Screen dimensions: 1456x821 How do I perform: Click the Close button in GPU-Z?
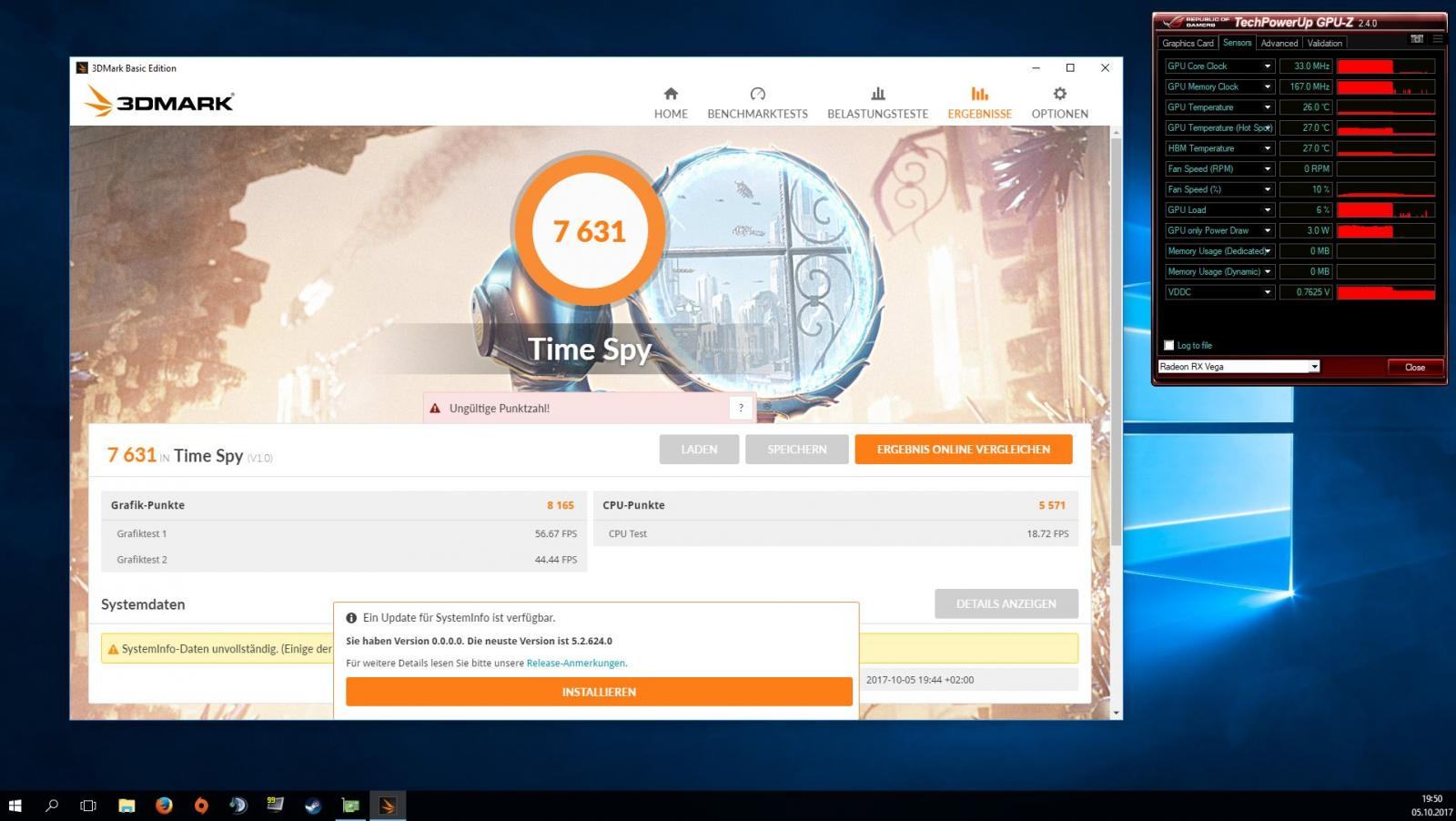tap(1414, 367)
